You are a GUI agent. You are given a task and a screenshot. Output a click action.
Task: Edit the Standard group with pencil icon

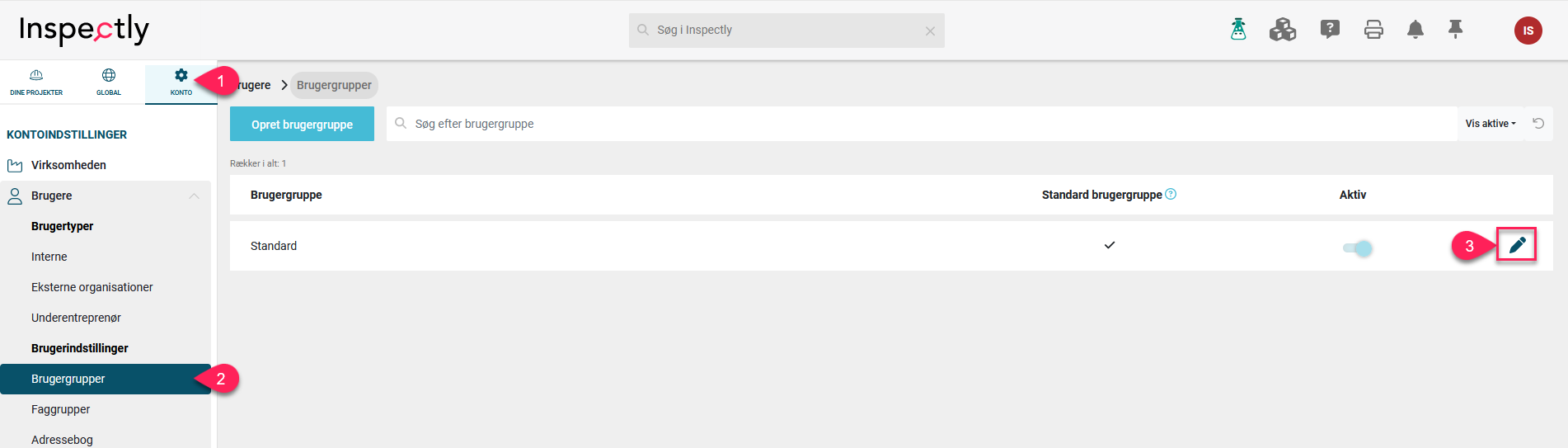coord(1517,245)
